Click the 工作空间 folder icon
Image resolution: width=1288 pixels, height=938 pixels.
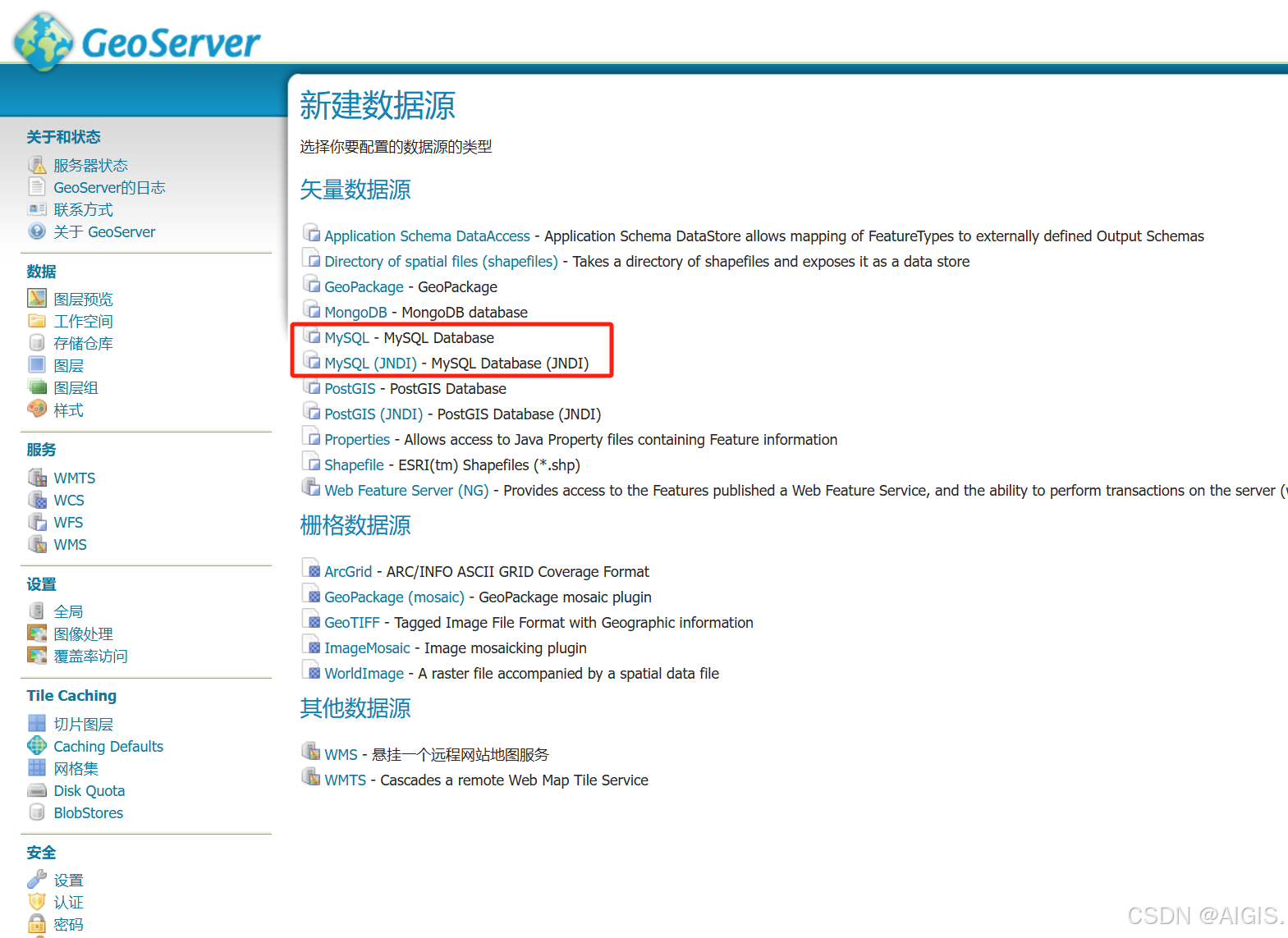(x=37, y=321)
